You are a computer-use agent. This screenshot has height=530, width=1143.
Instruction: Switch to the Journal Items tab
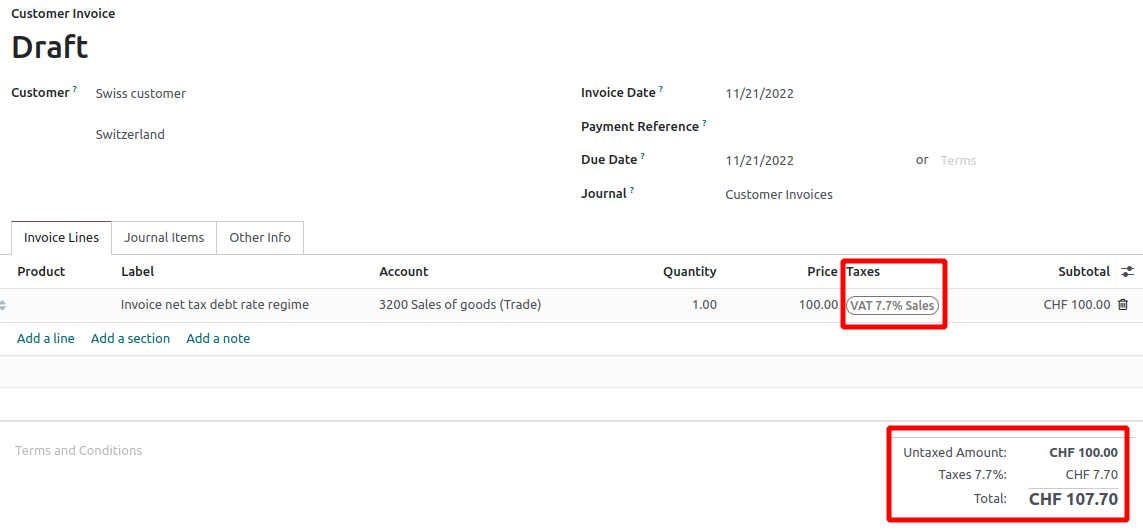click(164, 238)
